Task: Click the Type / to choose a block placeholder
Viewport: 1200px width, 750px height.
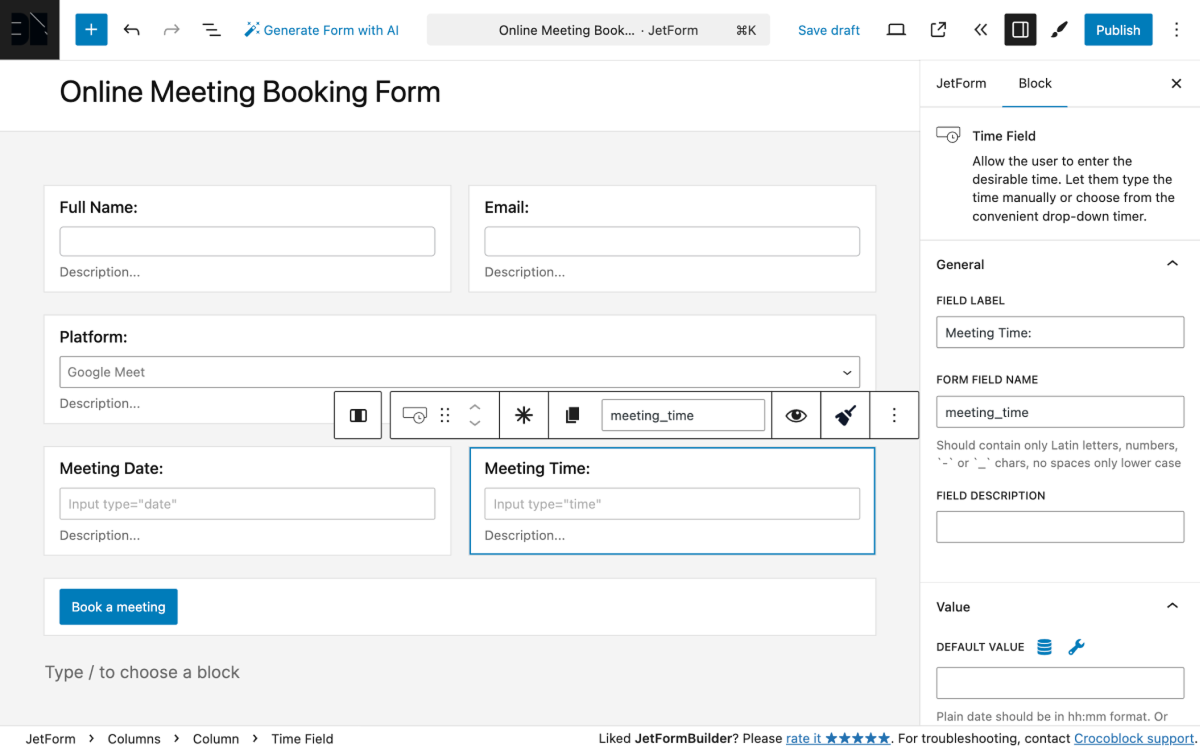Action: point(142,672)
